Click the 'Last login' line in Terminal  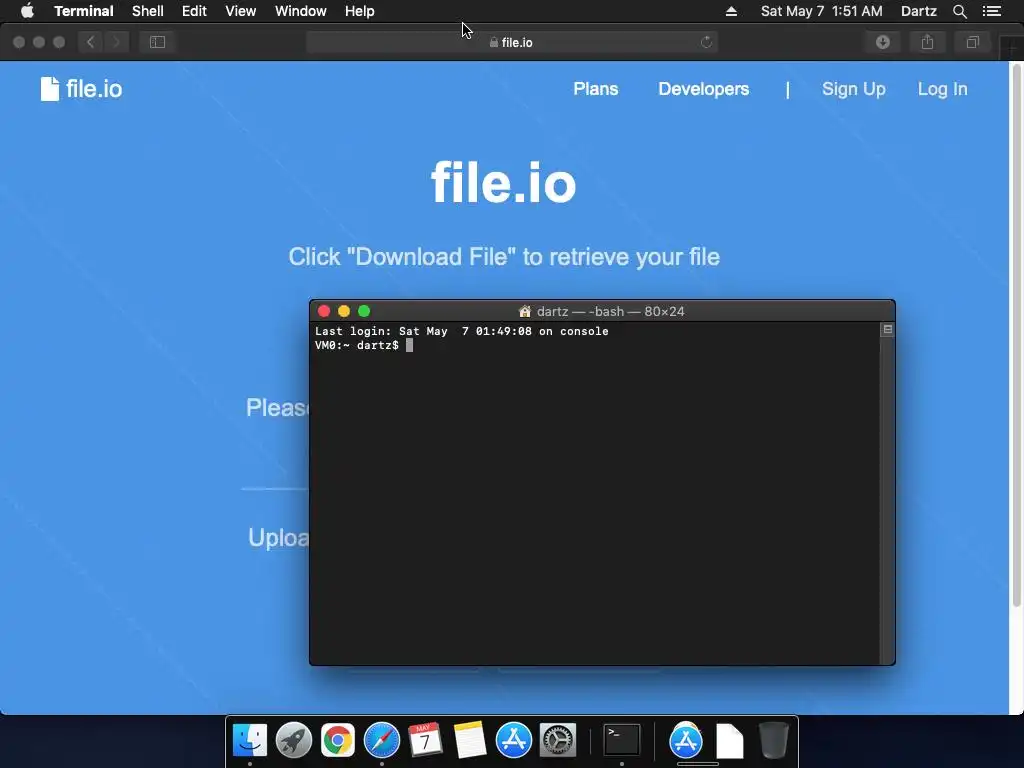462,331
